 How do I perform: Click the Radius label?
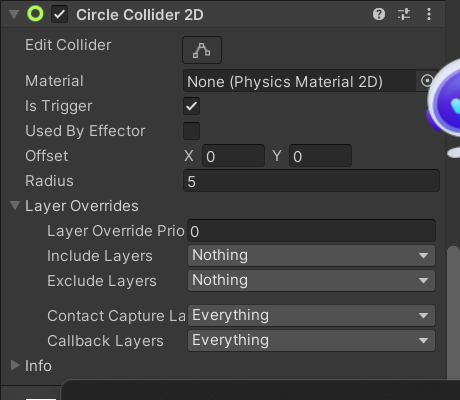tap(49, 181)
